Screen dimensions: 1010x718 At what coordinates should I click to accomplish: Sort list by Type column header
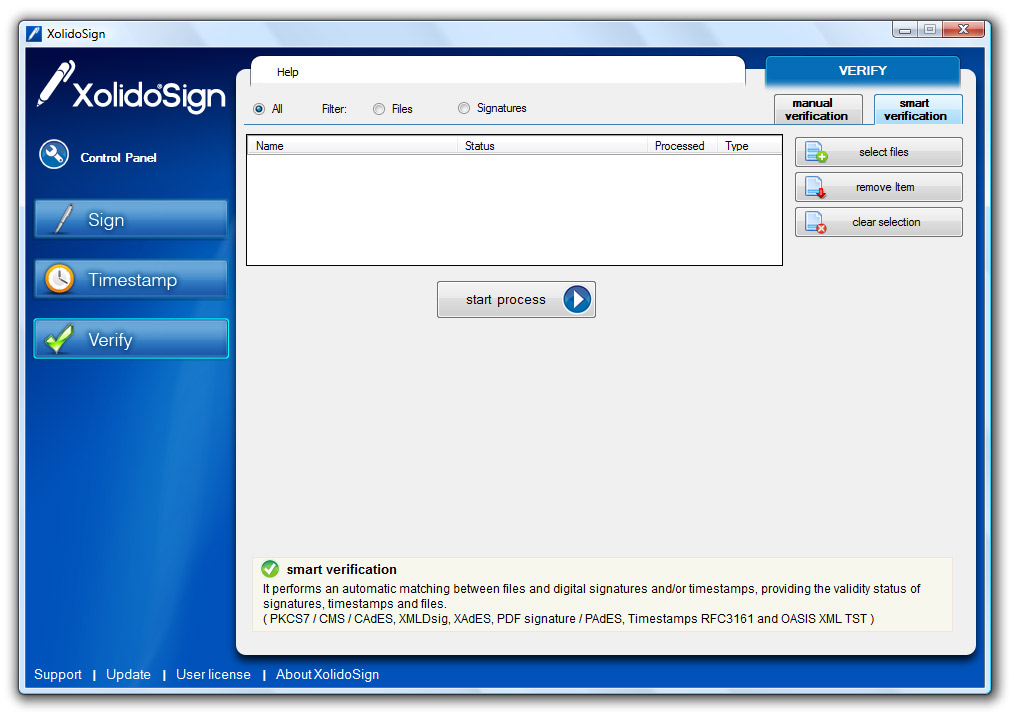point(749,146)
